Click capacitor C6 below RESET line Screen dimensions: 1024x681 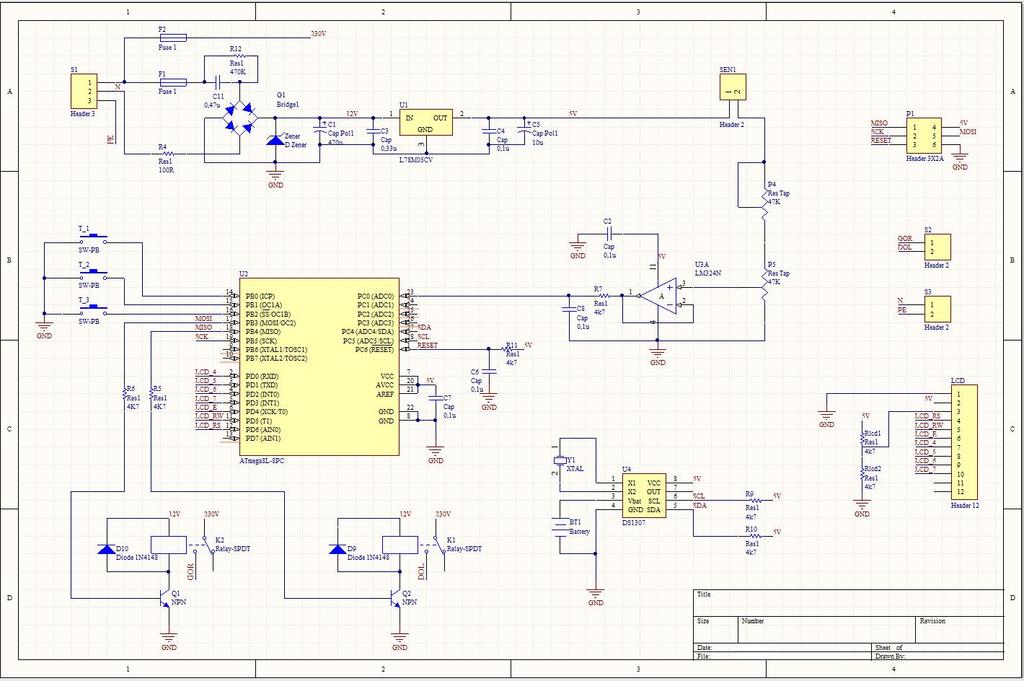[x=489, y=372]
